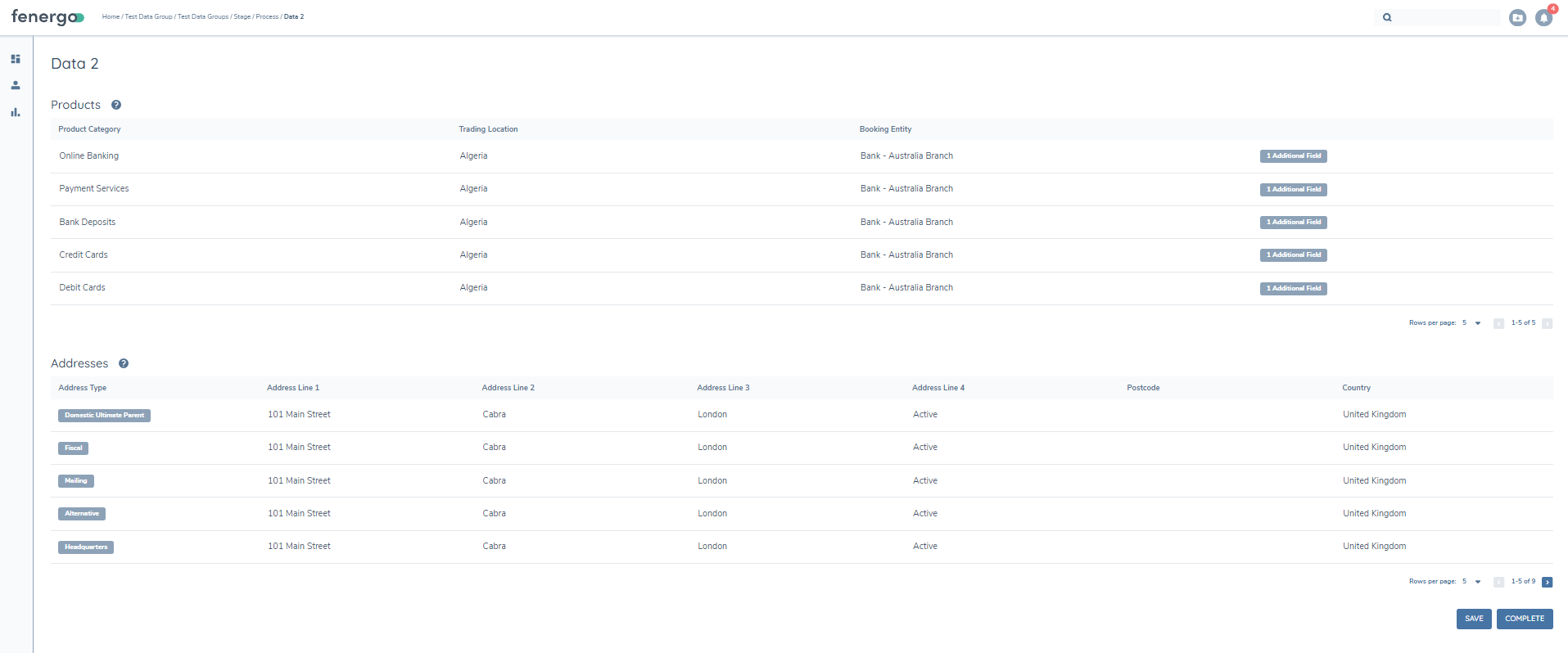Show help for the Addresses section

(124, 363)
